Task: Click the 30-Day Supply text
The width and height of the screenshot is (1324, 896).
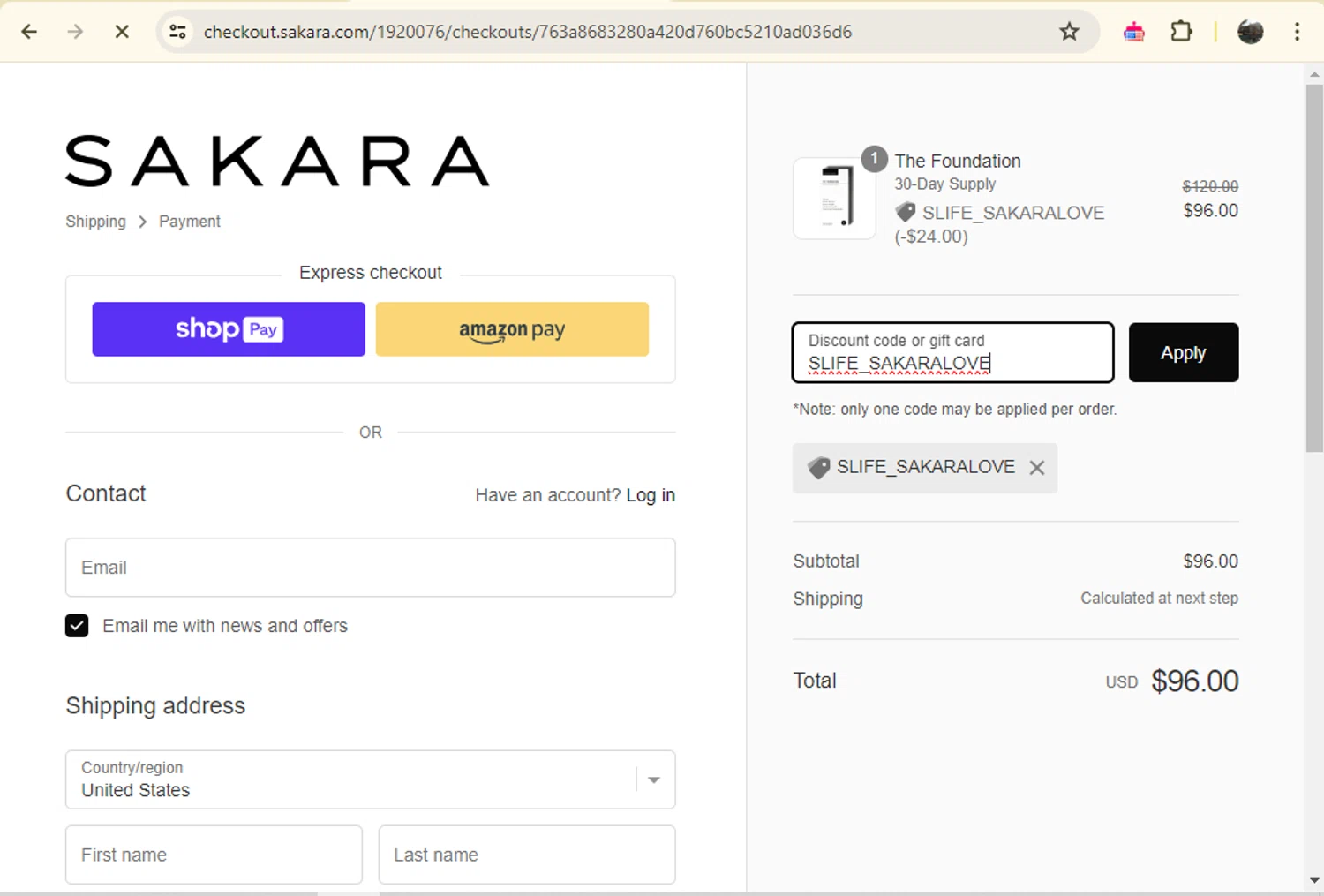Action: tap(945, 184)
